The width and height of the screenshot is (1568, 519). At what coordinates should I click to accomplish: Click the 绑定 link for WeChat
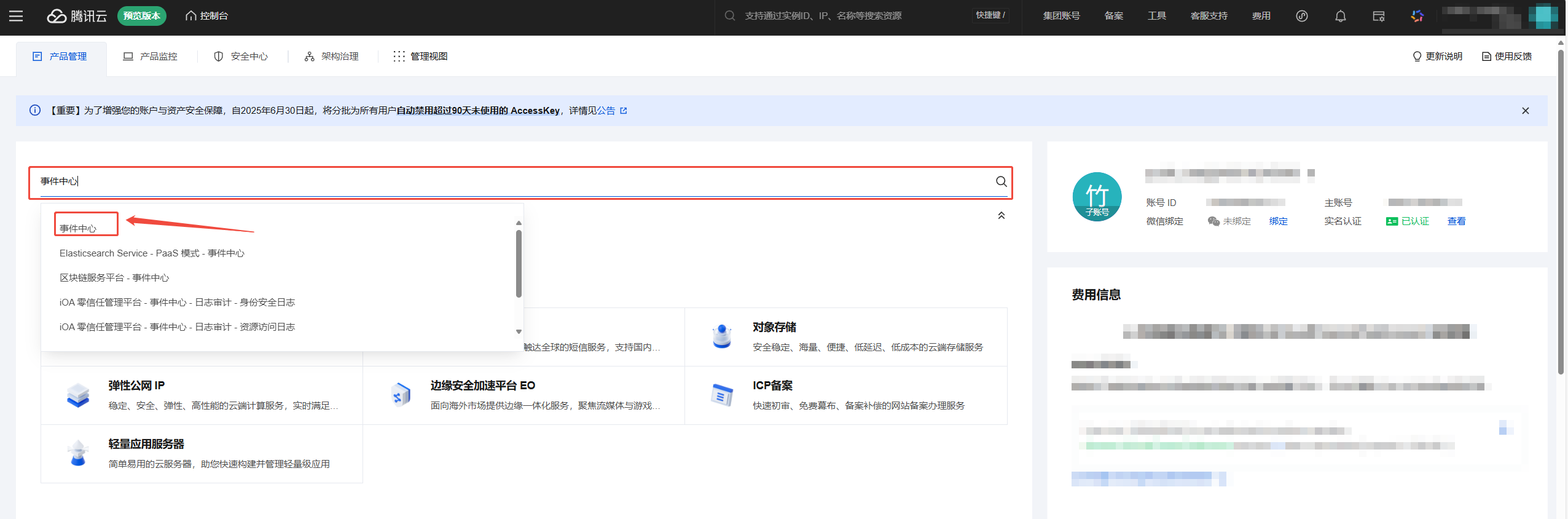(1278, 221)
